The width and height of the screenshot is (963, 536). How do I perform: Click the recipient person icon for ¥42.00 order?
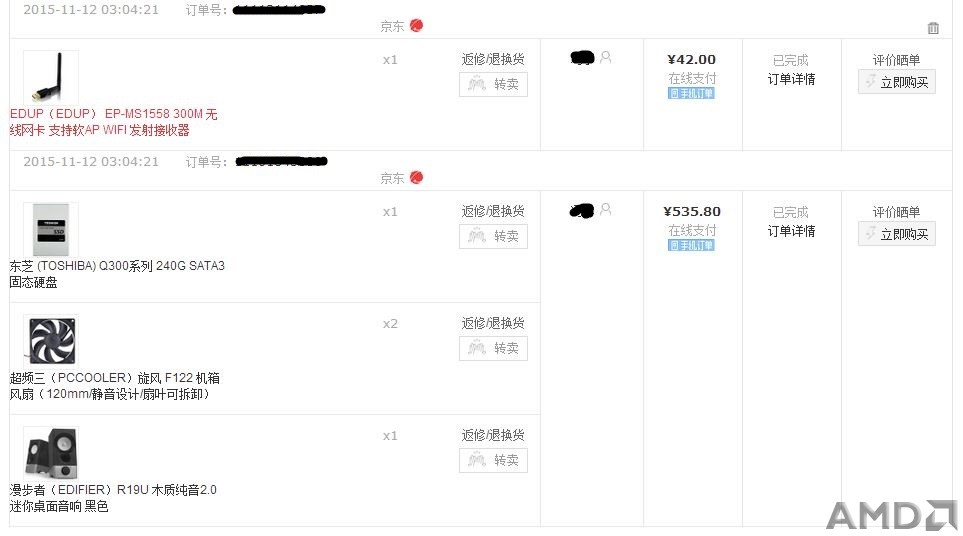606,57
